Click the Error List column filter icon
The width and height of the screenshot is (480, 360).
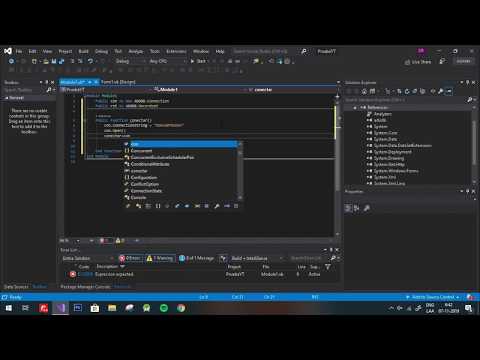click(328, 267)
